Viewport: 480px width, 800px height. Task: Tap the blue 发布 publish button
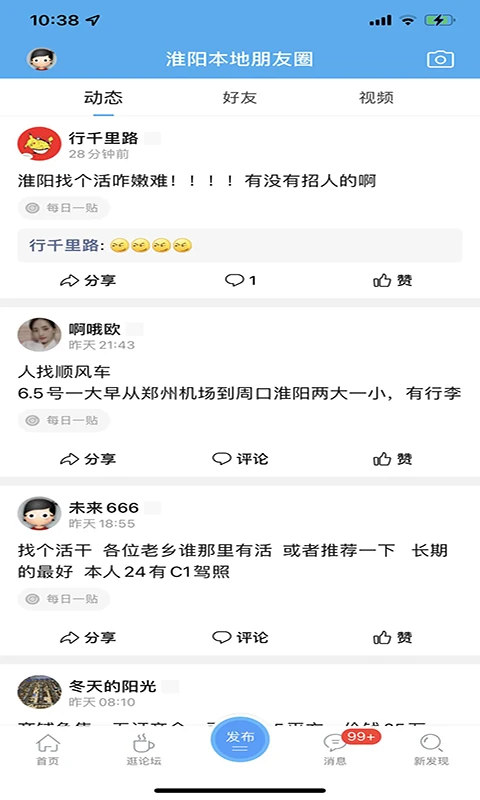coord(240,739)
